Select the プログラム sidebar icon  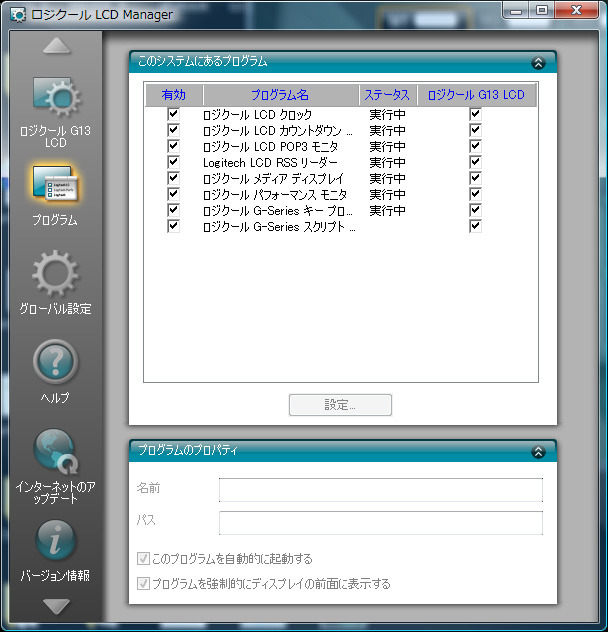tap(56, 184)
